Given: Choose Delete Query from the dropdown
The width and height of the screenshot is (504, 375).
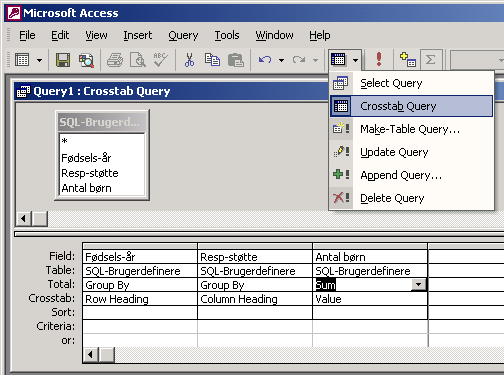Looking at the screenshot, I should pyautogui.click(x=411, y=198).
